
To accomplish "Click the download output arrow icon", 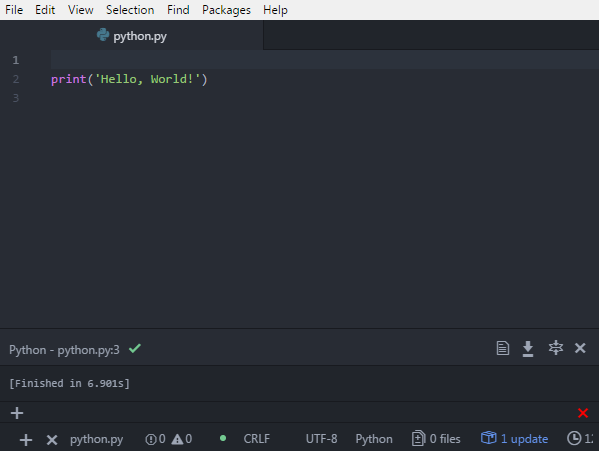I will 528,349.
